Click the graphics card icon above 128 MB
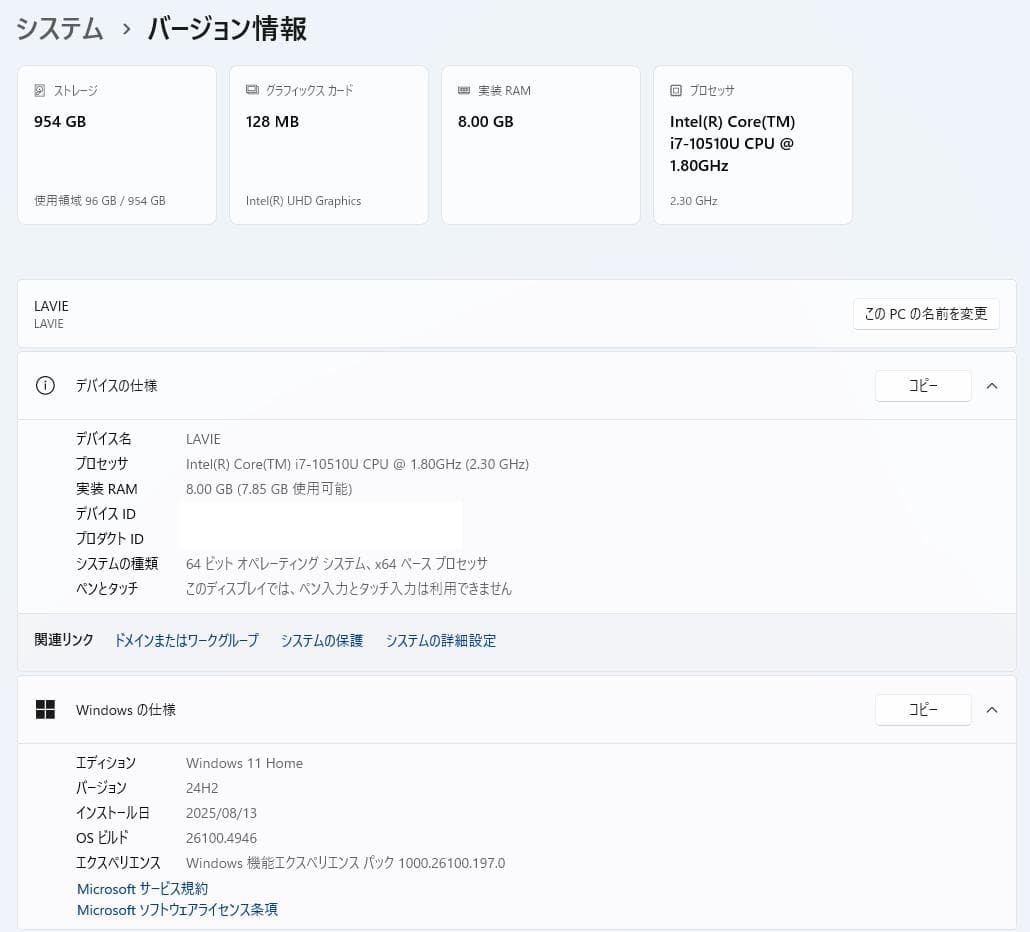1030x932 pixels. pos(250,89)
